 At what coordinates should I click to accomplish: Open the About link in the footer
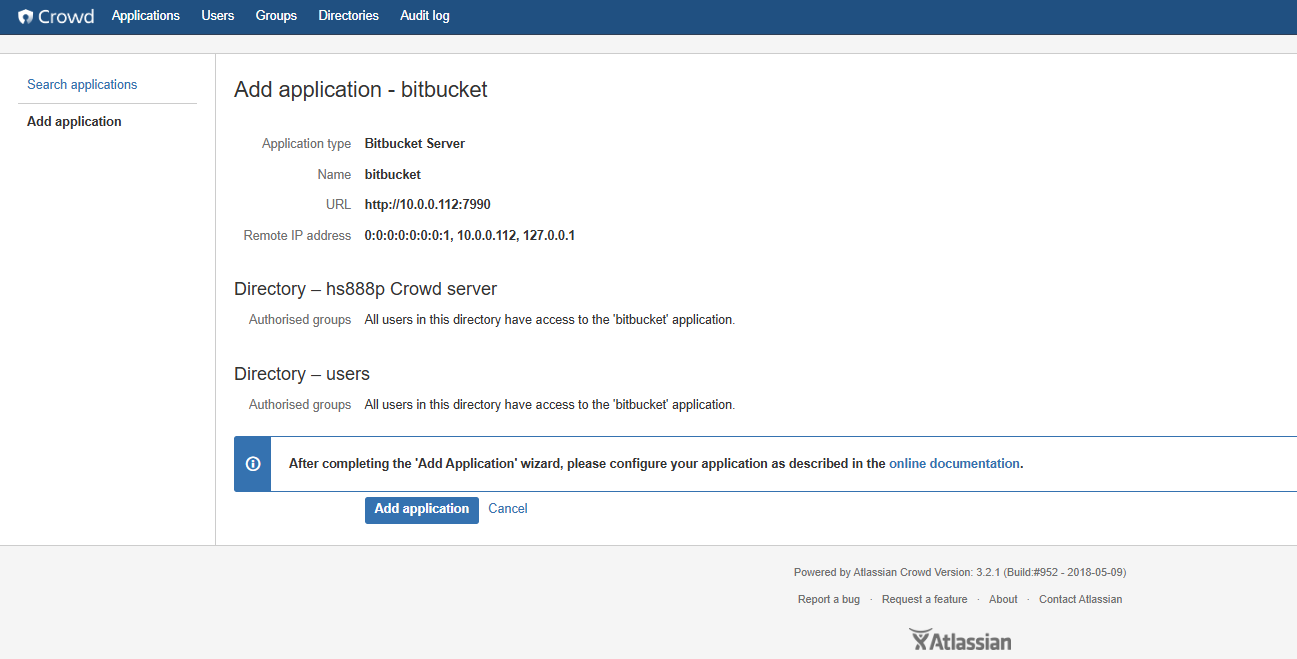click(x=1003, y=600)
